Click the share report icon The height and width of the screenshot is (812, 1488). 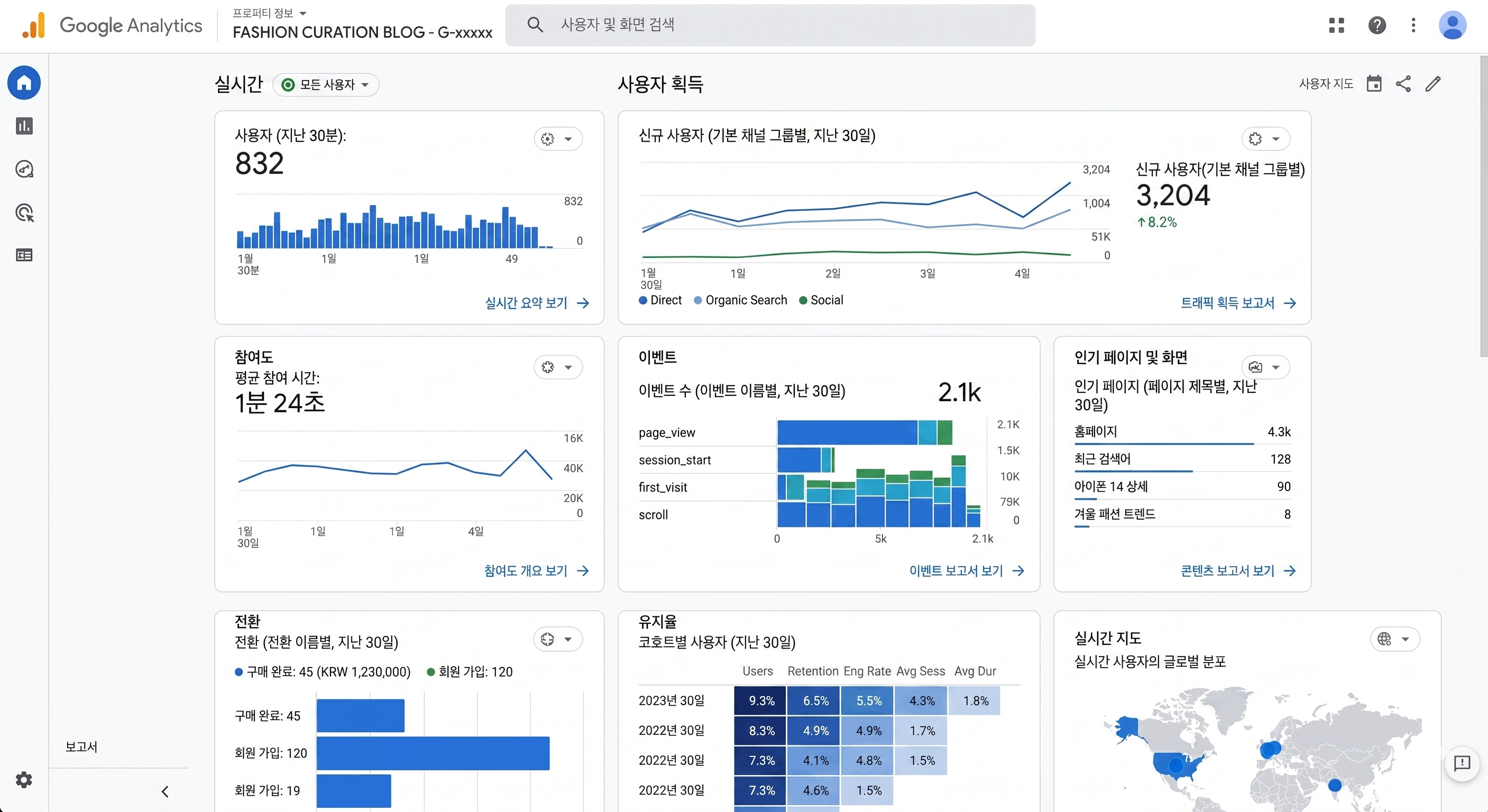pyautogui.click(x=1404, y=84)
